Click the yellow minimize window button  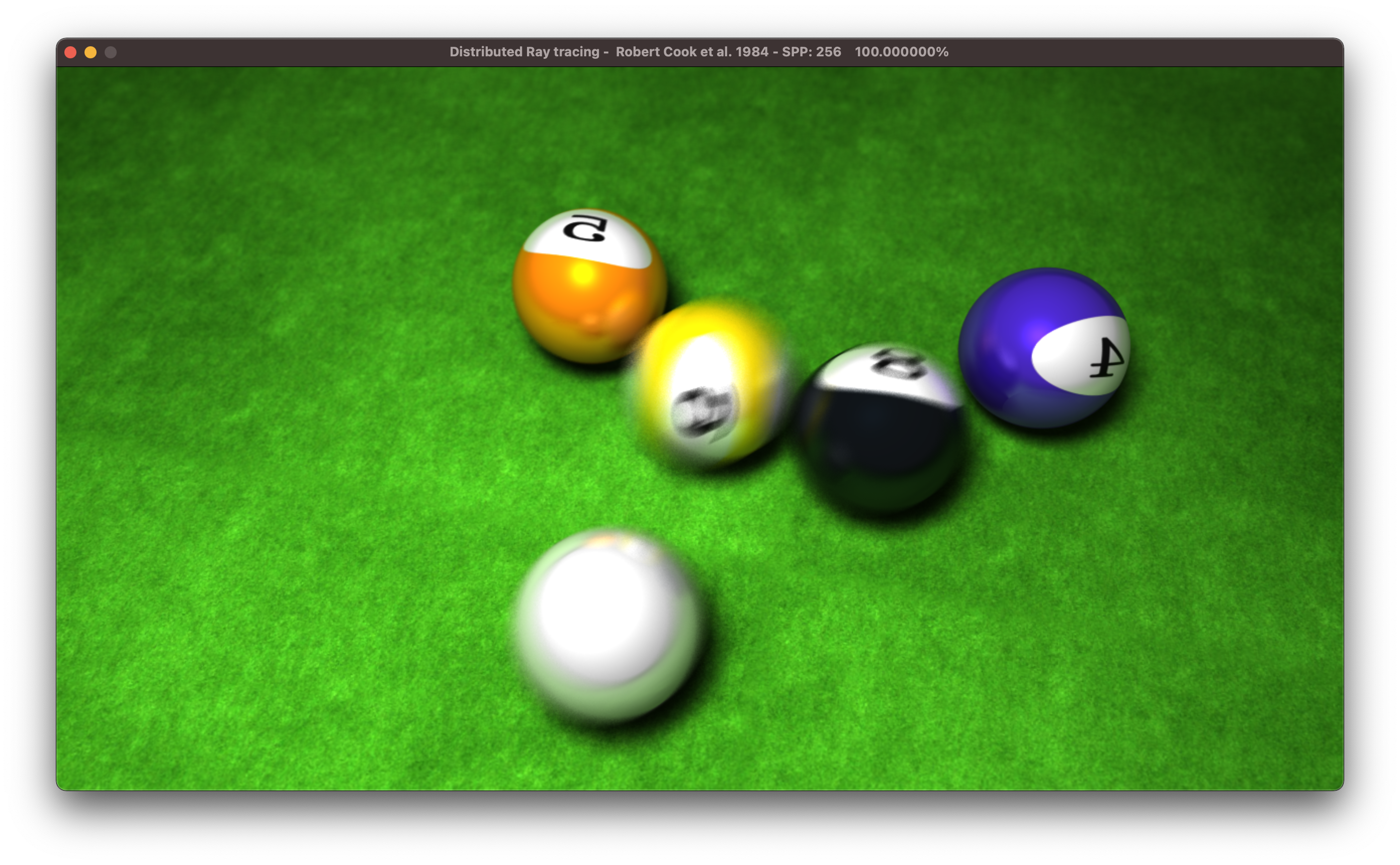point(91,52)
